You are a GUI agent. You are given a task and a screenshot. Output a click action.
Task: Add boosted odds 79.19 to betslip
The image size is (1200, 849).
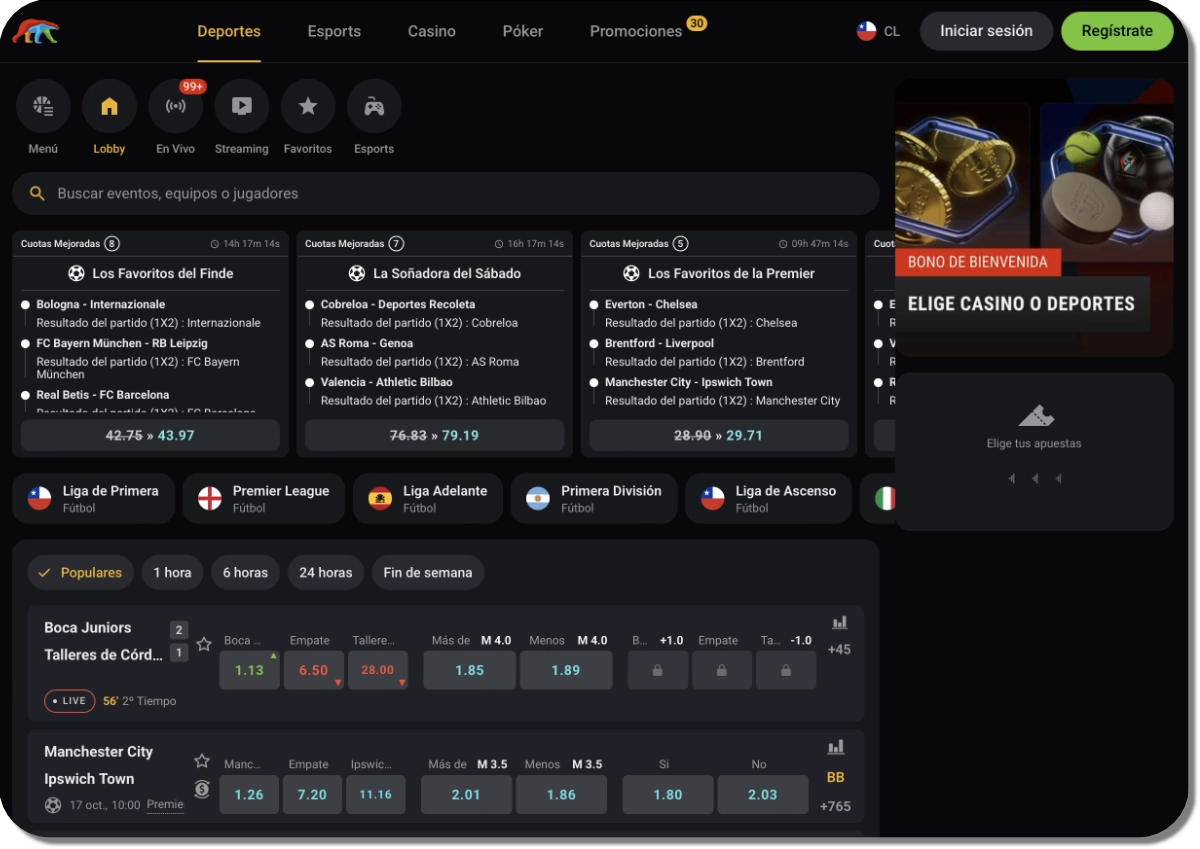coord(434,435)
